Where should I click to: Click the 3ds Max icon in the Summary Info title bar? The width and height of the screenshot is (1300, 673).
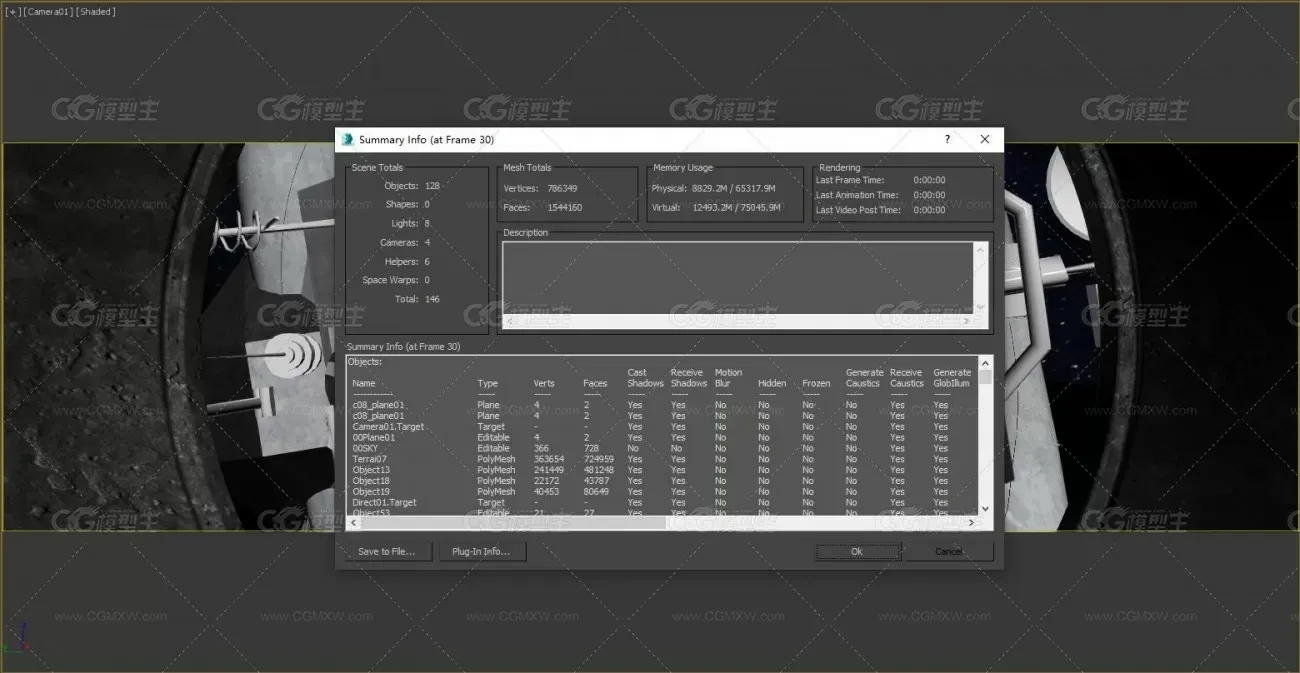(x=348, y=140)
